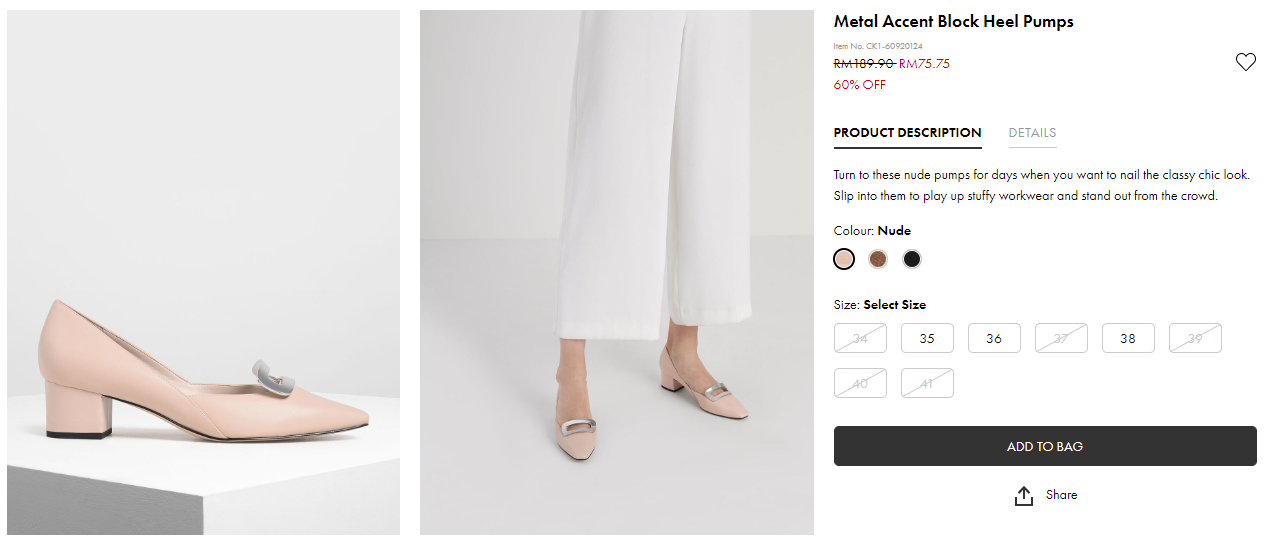Screen dimensions: 1264x542
Task: Select size 35
Action: click(x=927, y=338)
